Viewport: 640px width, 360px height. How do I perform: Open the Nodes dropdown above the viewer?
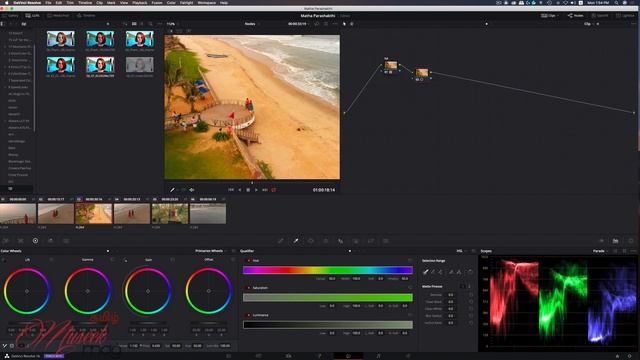coord(252,24)
